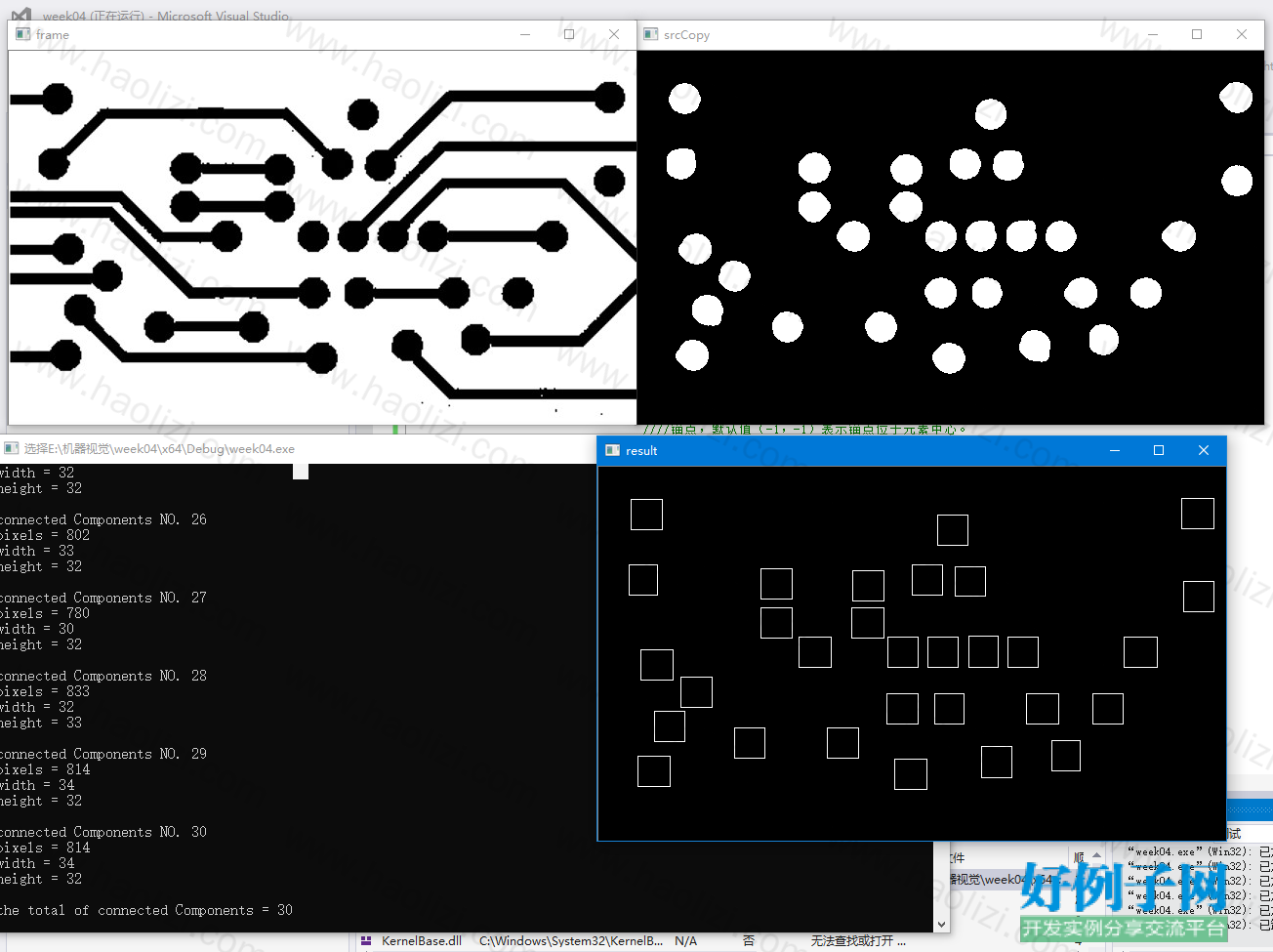
Task: Click the frame window's title bar icon
Action: tap(22, 34)
